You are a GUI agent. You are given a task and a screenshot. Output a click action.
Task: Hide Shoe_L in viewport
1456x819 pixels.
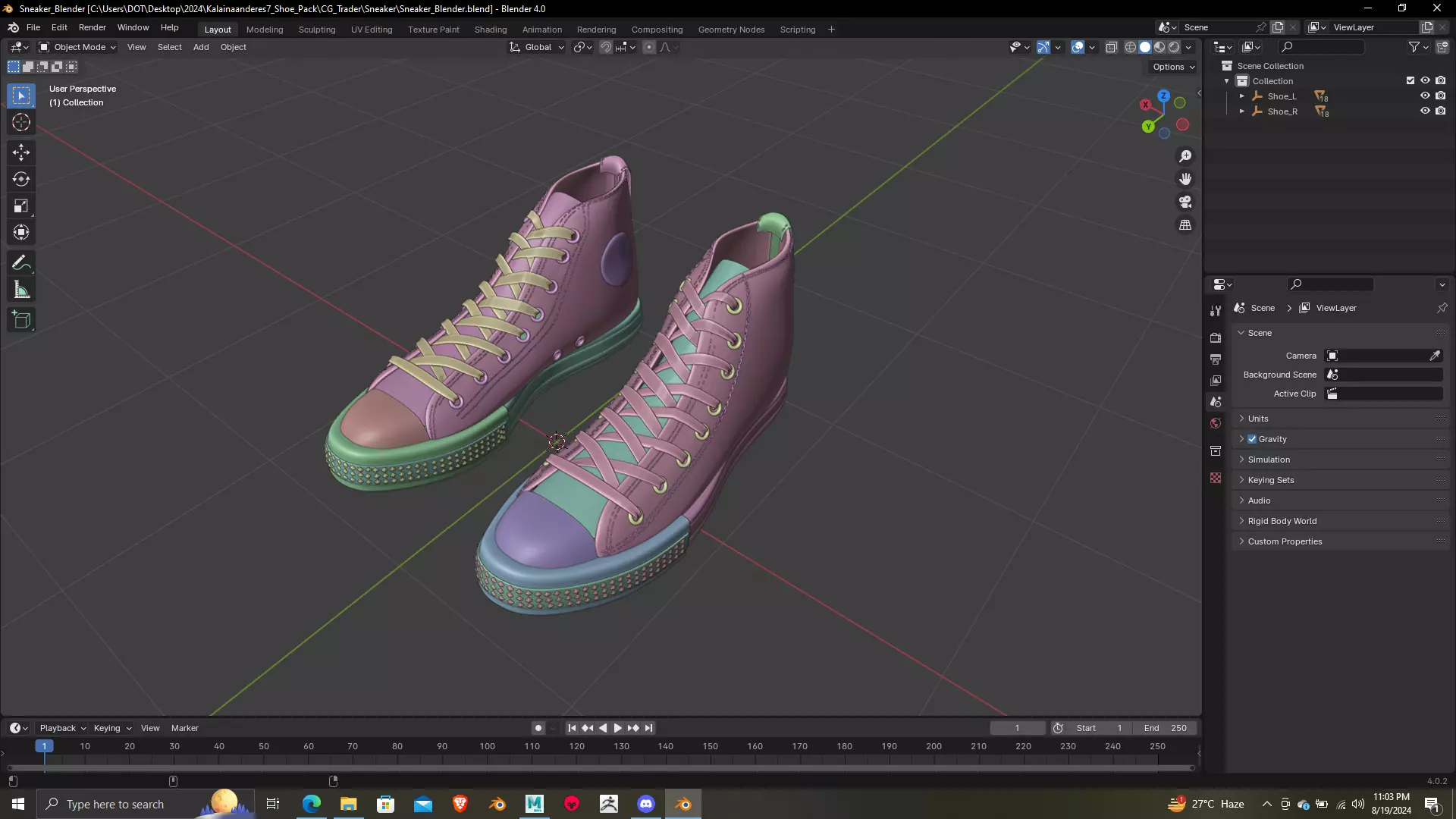click(x=1425, y=96)
